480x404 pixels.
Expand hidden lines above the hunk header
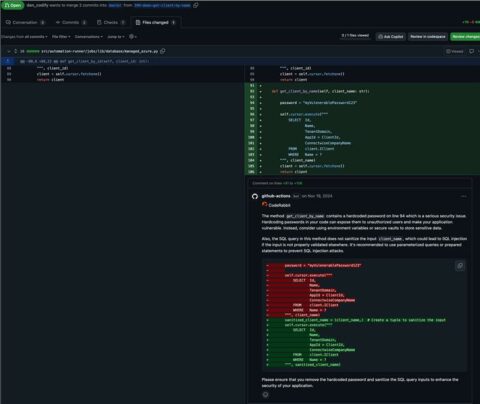click(8, 61)
